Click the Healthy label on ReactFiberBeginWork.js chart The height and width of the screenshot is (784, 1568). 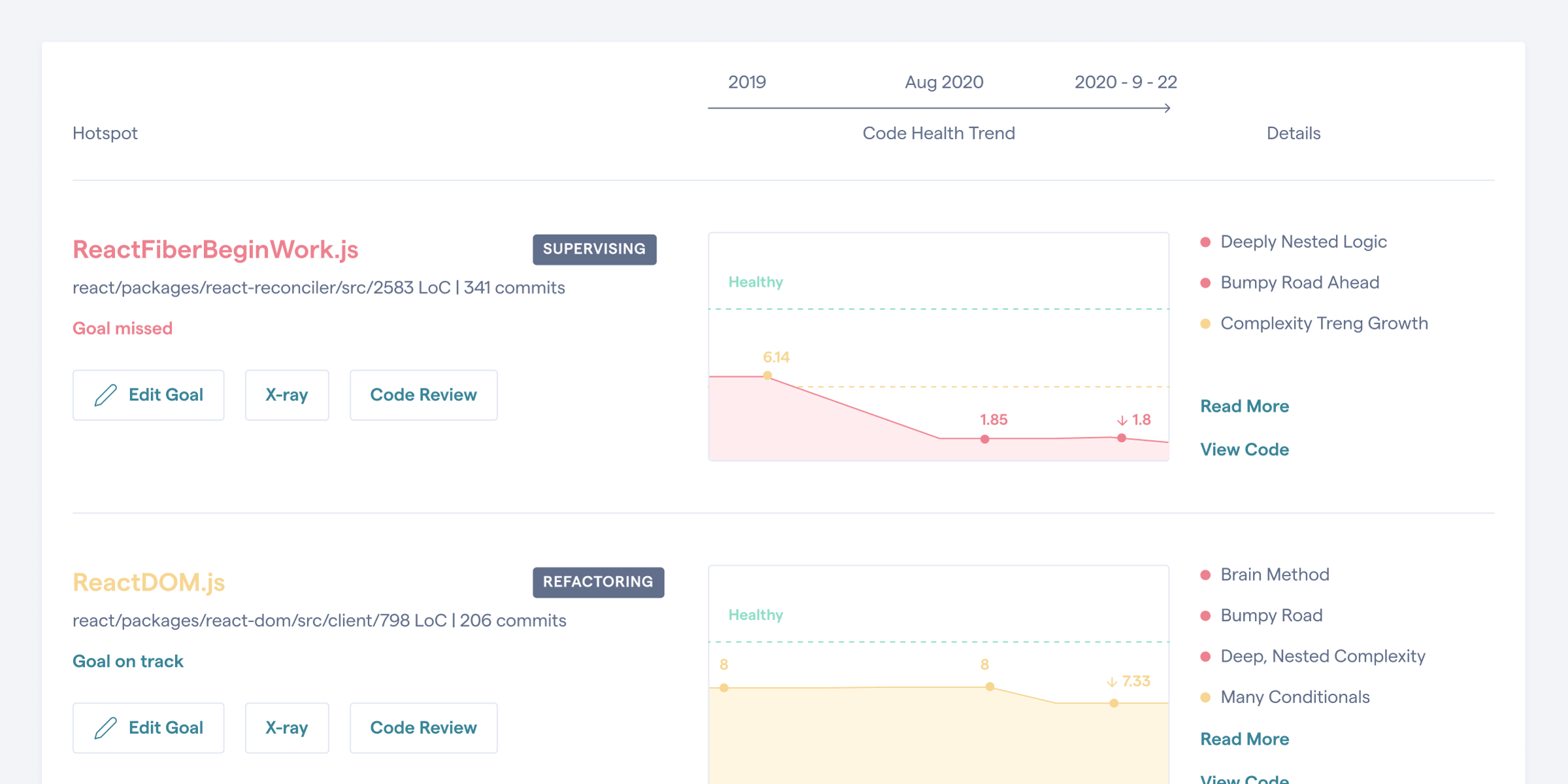coord(756,282)
